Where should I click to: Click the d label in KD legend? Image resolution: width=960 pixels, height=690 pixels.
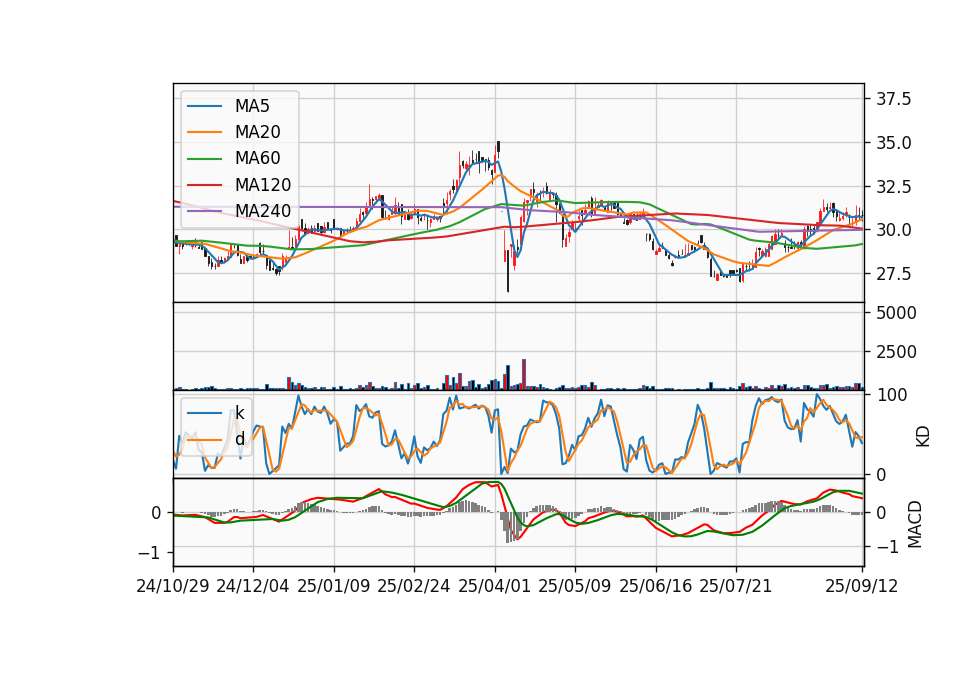pyautogui.click(x=239, y=439)
